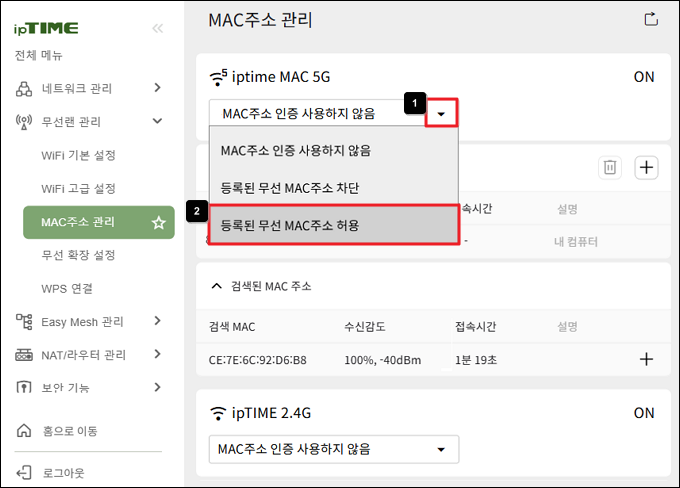Viewport: 680px width, 488px height.
Task: Toggle the ipTIME 2.4G ON switch
Action: pos(644,413)
